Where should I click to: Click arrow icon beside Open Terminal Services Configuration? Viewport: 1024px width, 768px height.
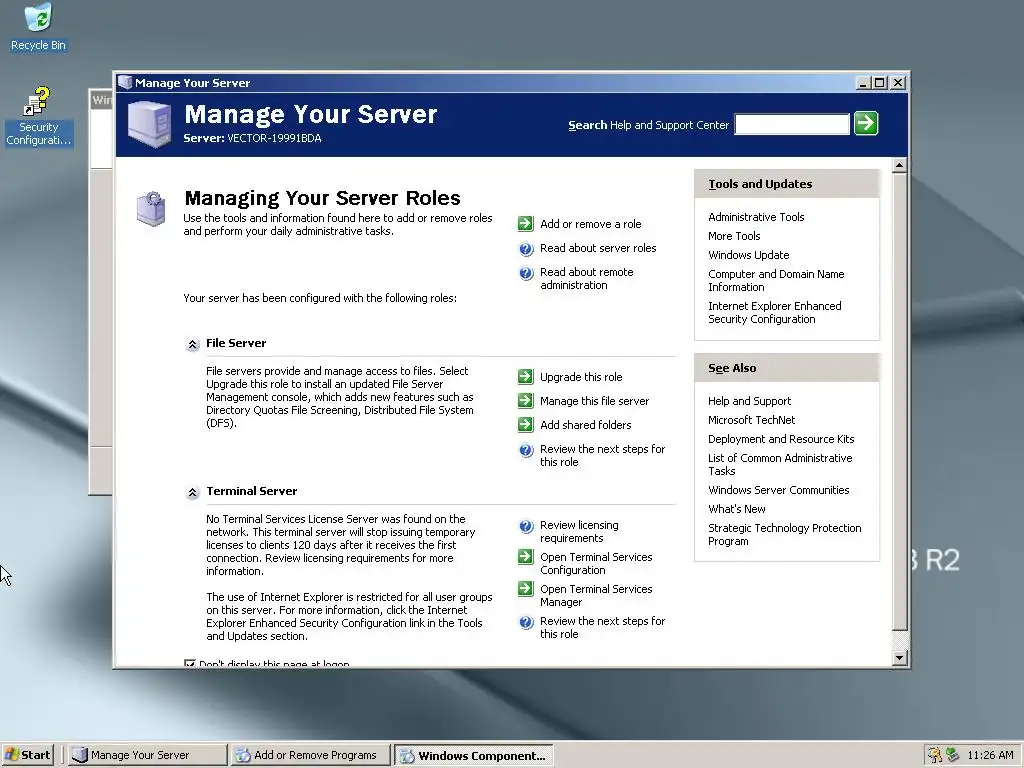[526, 557]
